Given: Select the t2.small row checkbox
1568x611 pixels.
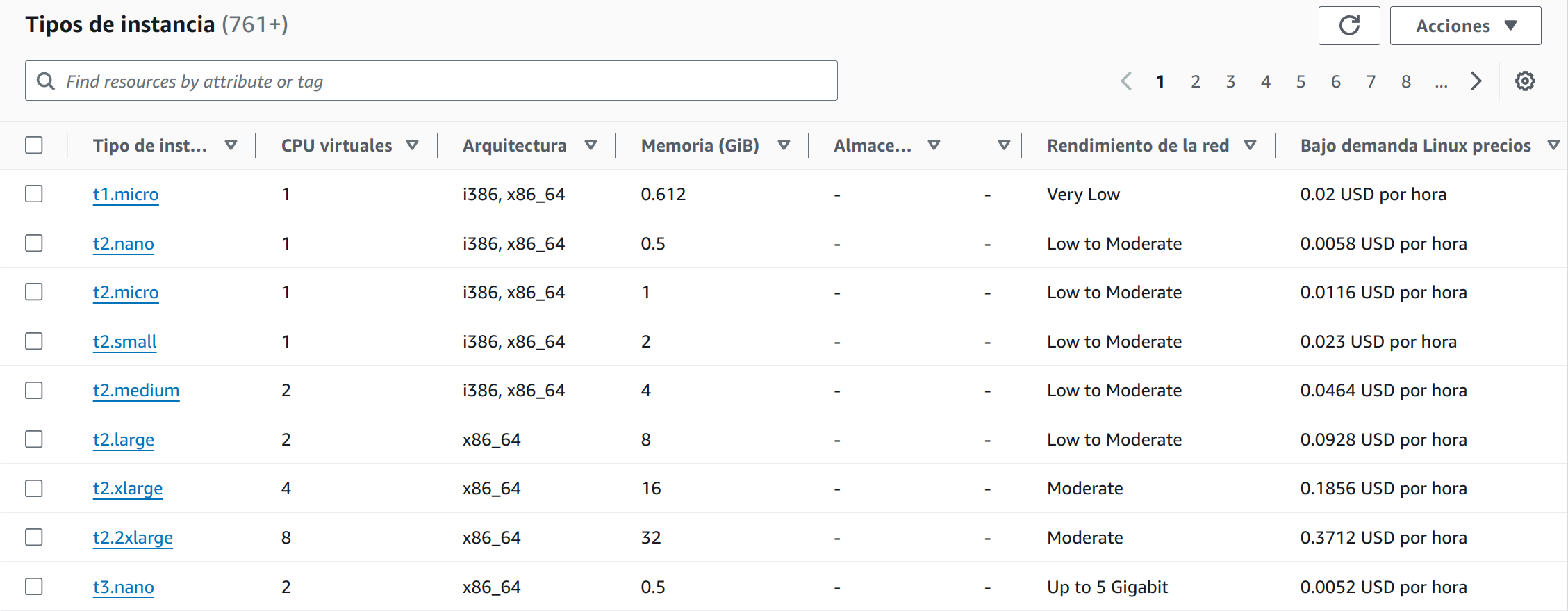Looking at the screenshot, I should [34, 341].
